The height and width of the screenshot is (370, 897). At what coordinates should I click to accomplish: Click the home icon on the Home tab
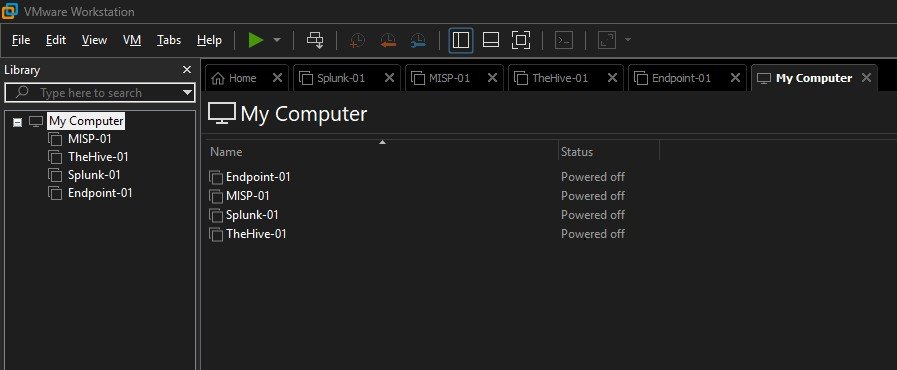tap(218, 78)
